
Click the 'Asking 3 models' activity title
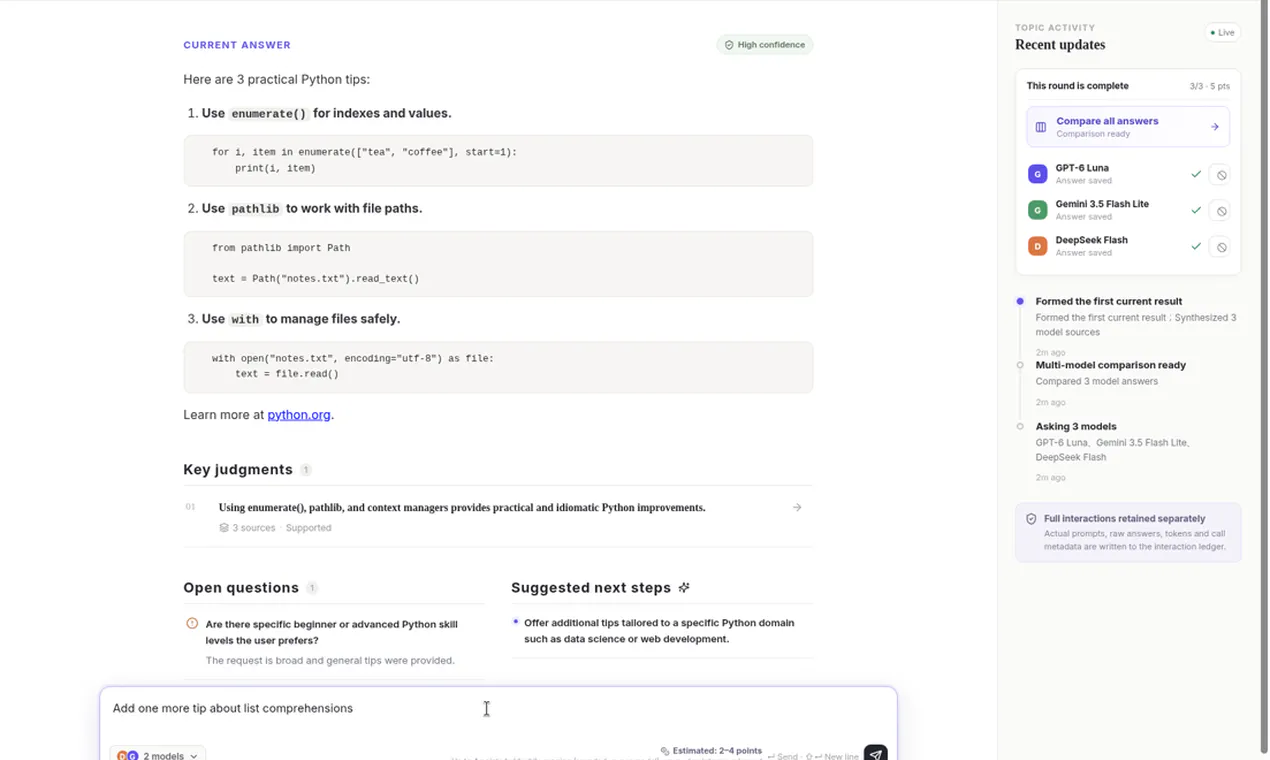1076,426
